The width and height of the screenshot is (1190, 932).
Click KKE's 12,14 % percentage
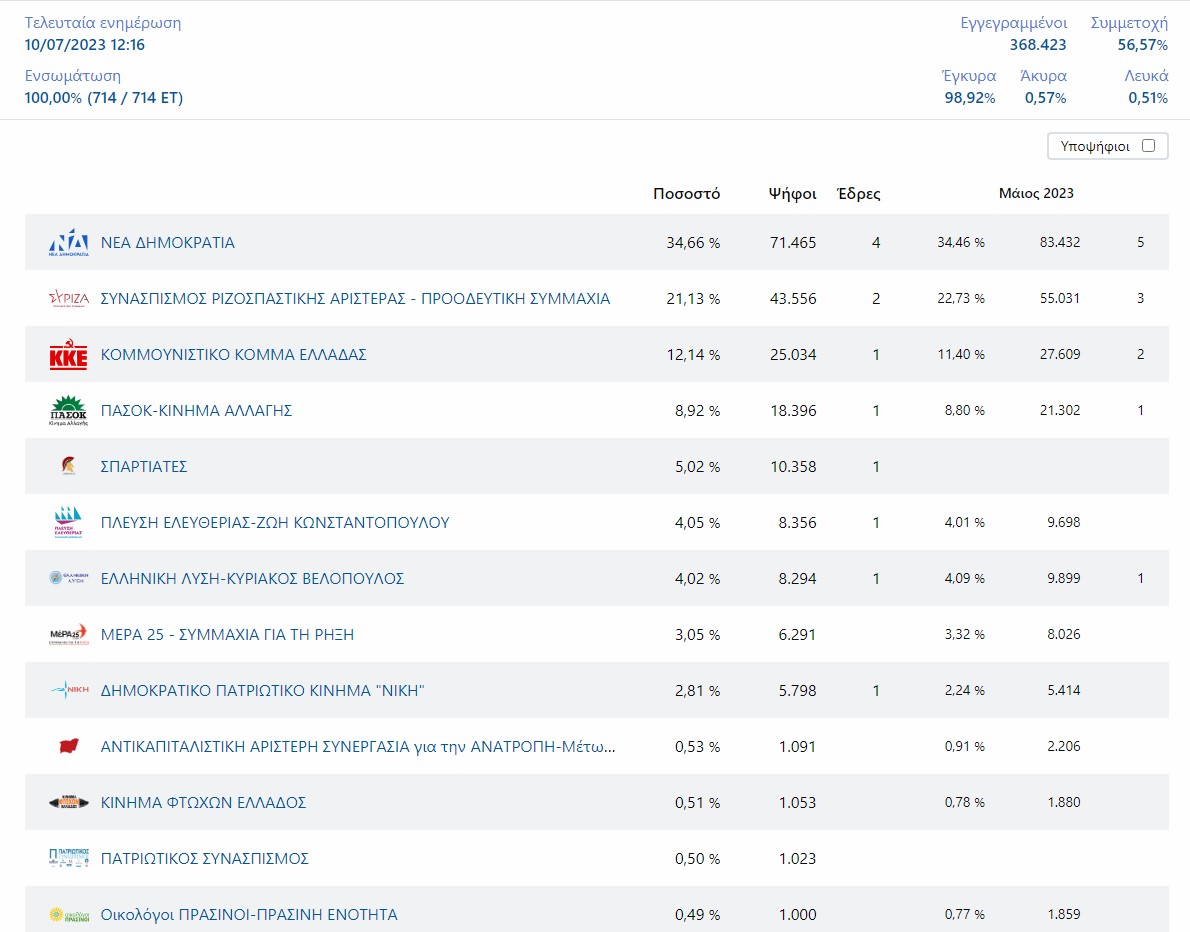click(693, 354)
